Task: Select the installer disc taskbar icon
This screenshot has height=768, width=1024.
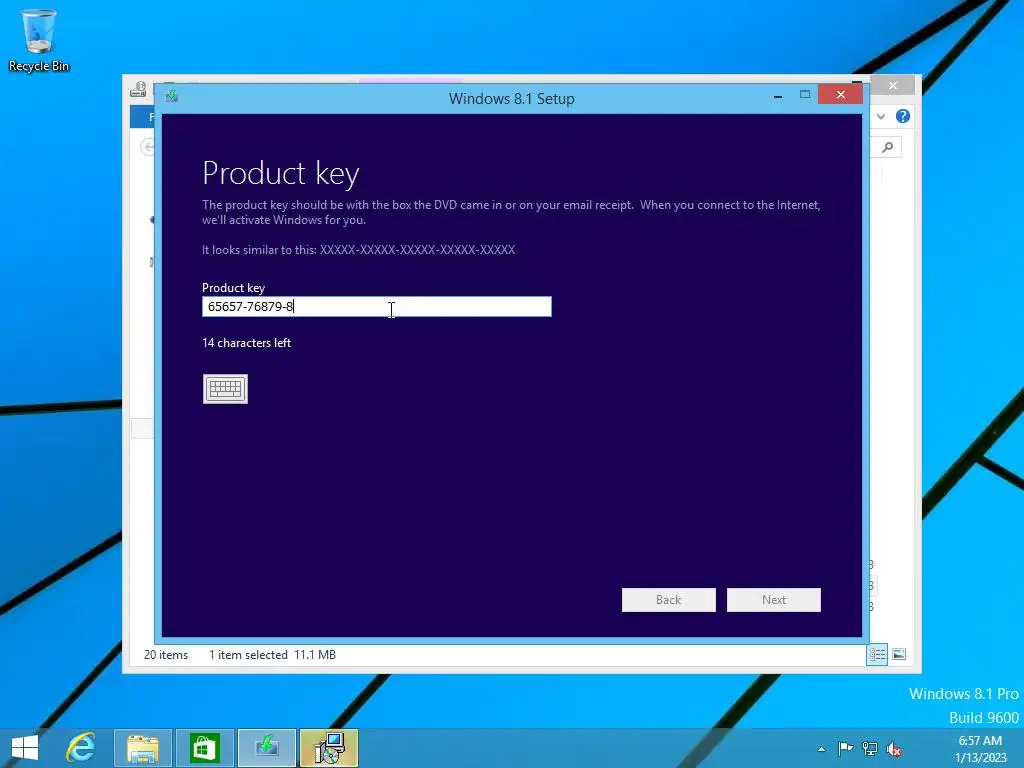Action: pyautogui.click(x=328, y=748)
